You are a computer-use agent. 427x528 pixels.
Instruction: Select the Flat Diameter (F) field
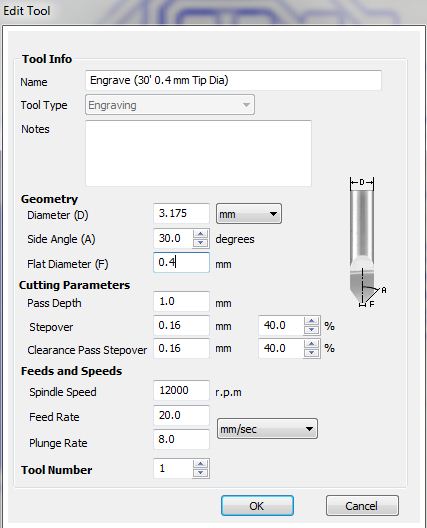coord(182,262)
